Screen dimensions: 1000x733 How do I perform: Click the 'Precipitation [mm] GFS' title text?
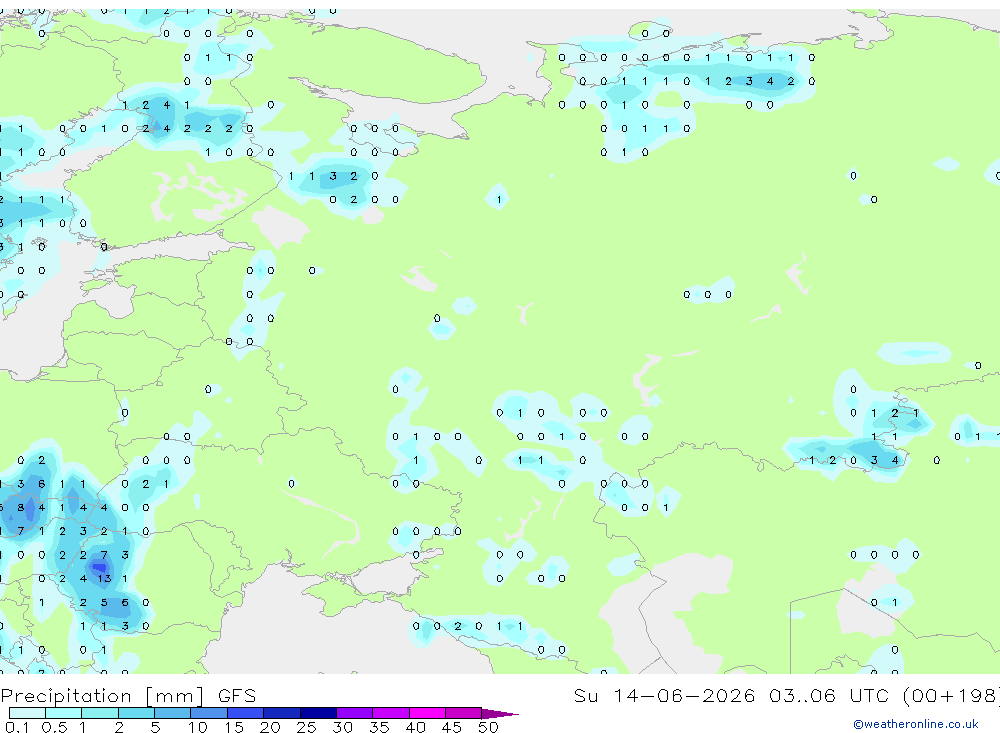[128, 696]
